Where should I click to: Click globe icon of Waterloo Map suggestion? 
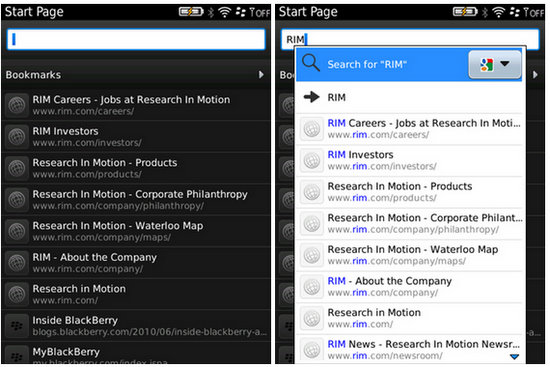pos(311,255)
